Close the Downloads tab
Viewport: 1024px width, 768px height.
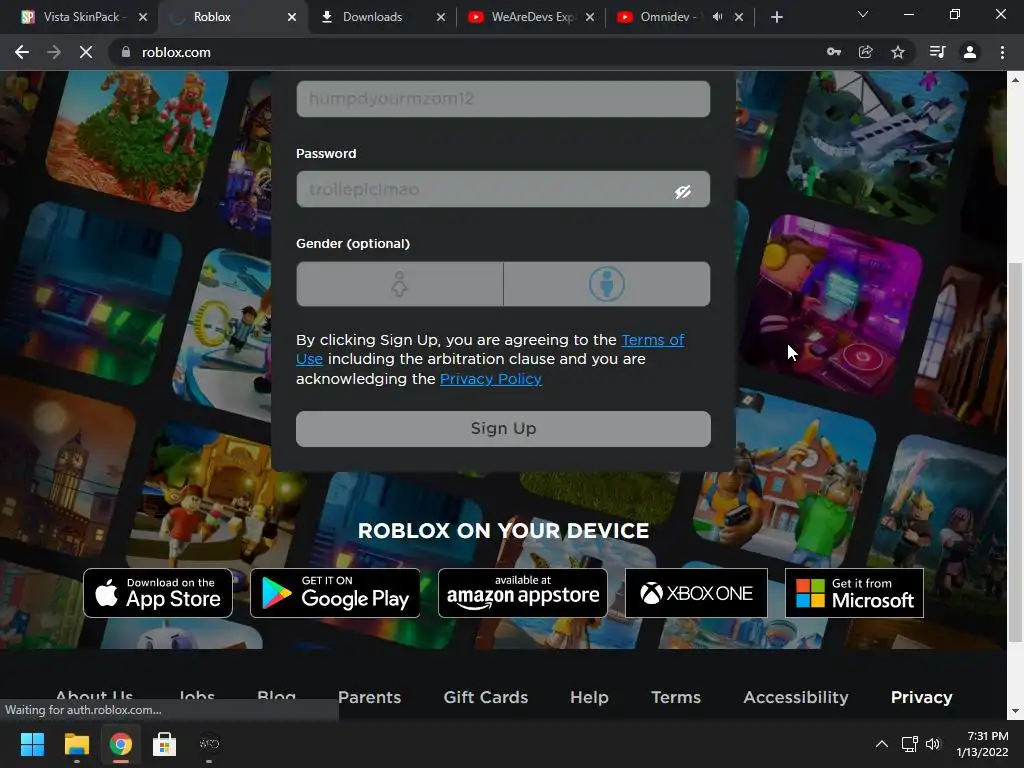(x=441, y=17)
